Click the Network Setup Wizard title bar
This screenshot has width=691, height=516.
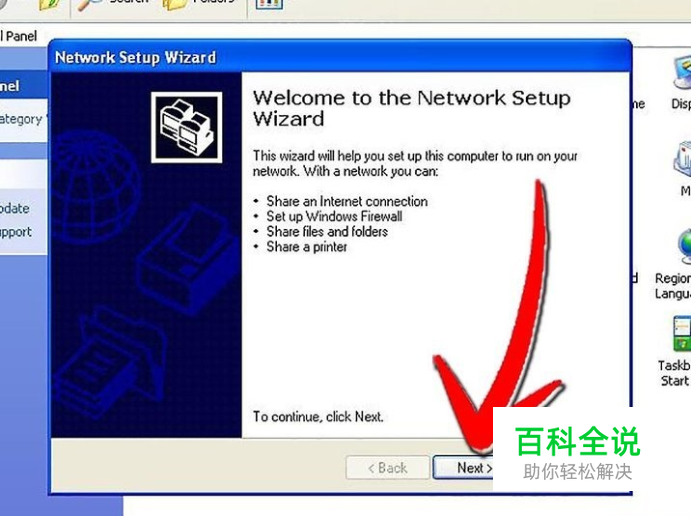(x=340, y=57)
